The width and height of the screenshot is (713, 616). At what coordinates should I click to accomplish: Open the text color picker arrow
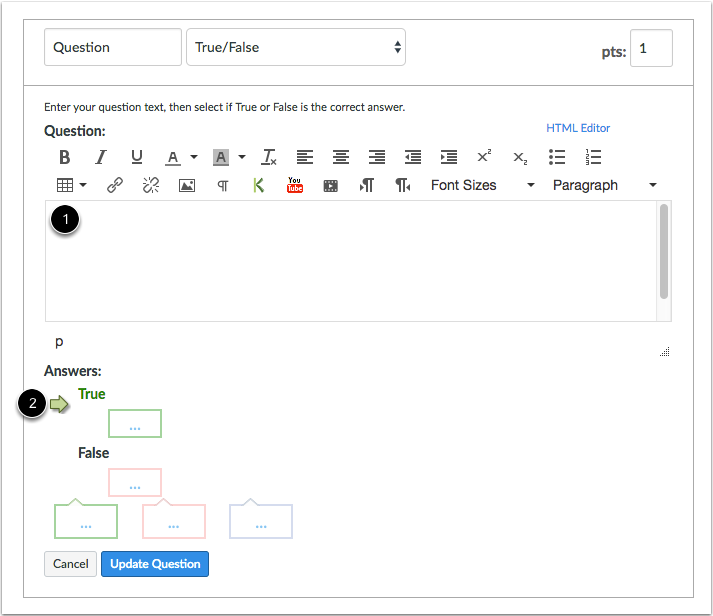(x=193, y=157)
